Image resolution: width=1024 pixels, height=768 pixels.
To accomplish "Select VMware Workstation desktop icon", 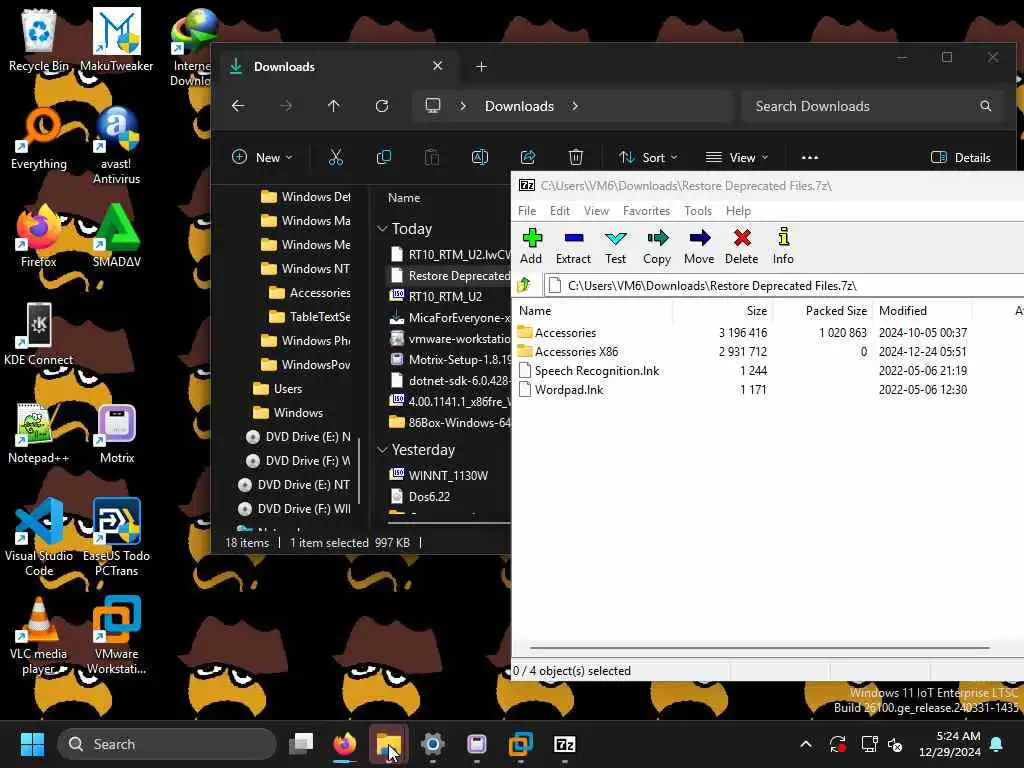I will 116,635.
